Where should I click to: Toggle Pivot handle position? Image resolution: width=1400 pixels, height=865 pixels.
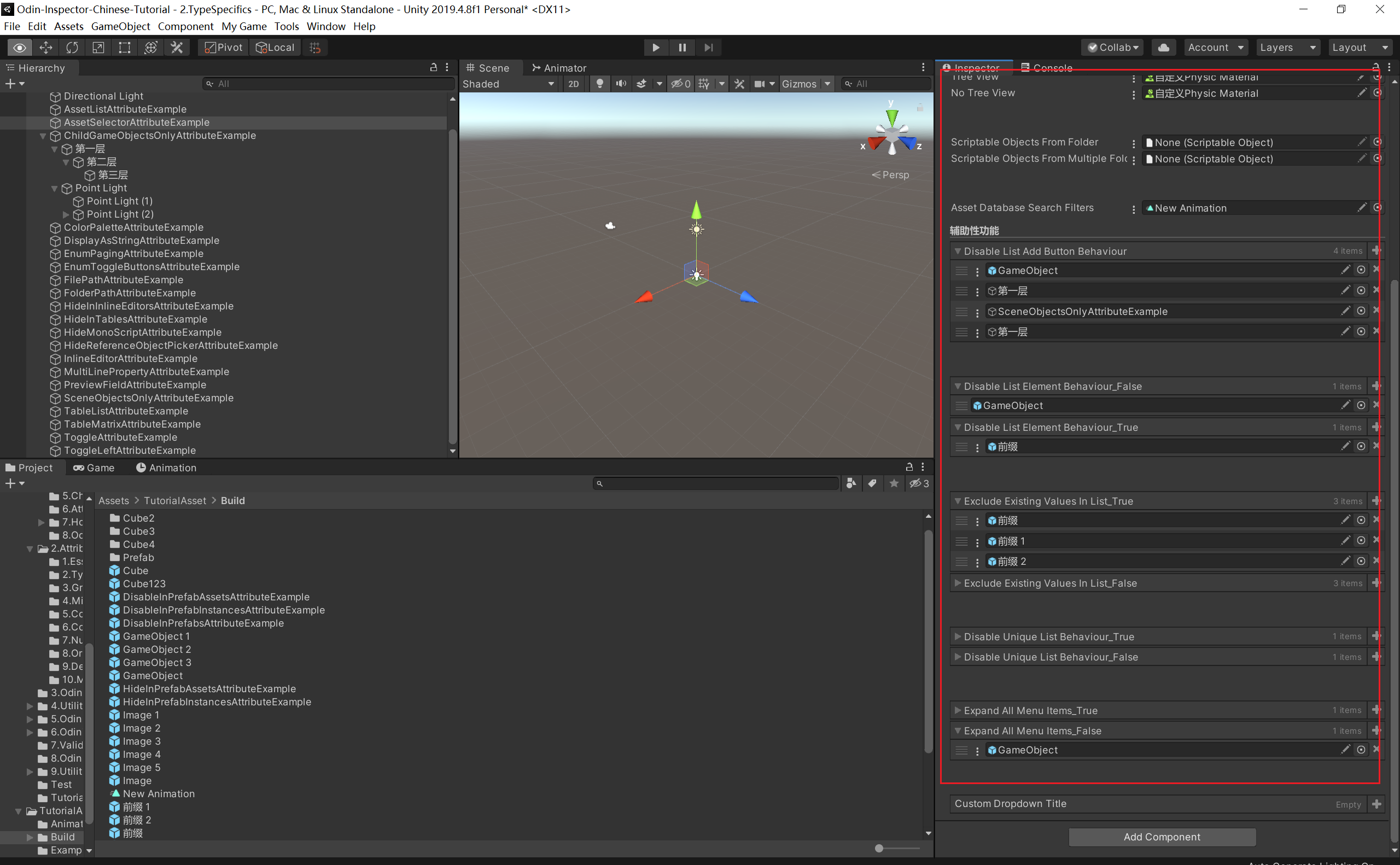[x=224, y=48]
